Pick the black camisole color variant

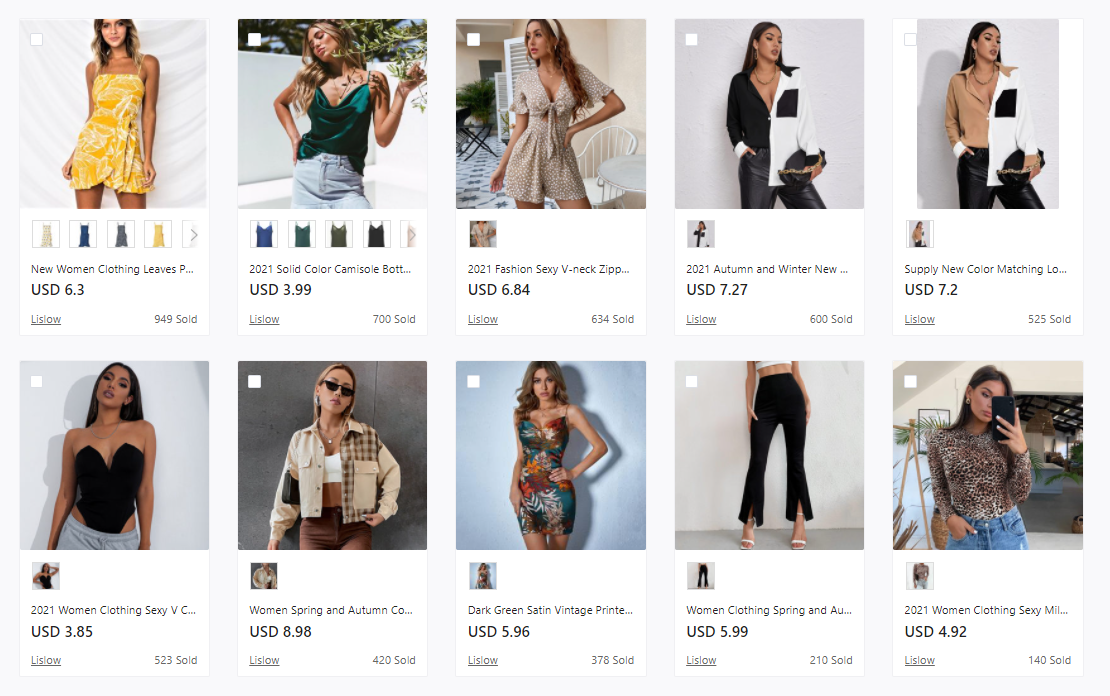pyautogui.click(x=376, y=234)
